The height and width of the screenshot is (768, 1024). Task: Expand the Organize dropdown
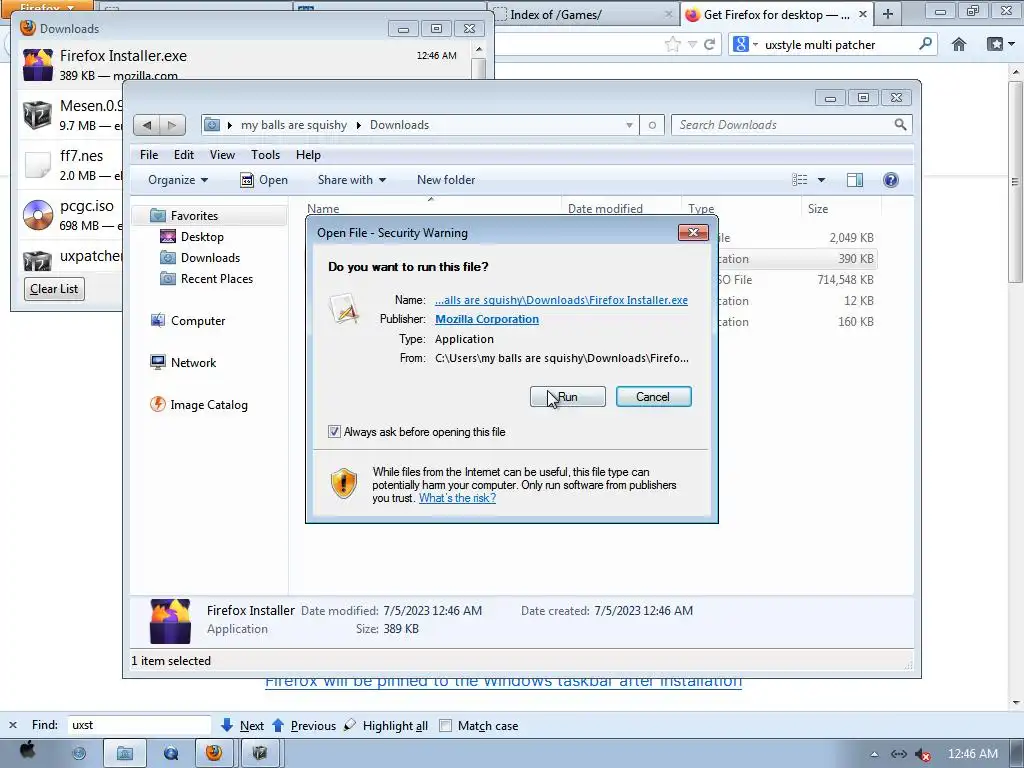[x=178, y=180]
